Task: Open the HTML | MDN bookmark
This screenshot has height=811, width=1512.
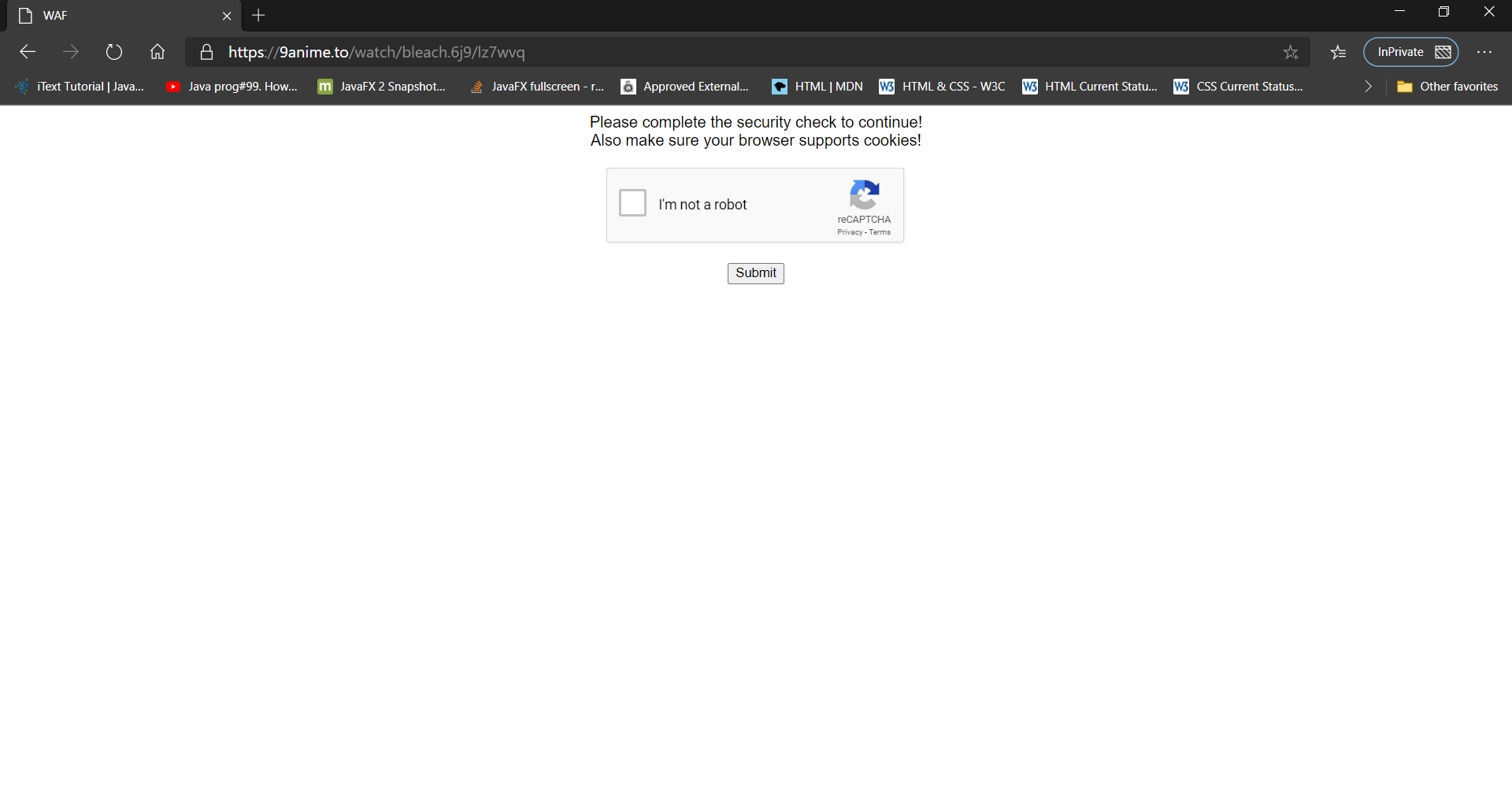Action: [x=818, y=87]
